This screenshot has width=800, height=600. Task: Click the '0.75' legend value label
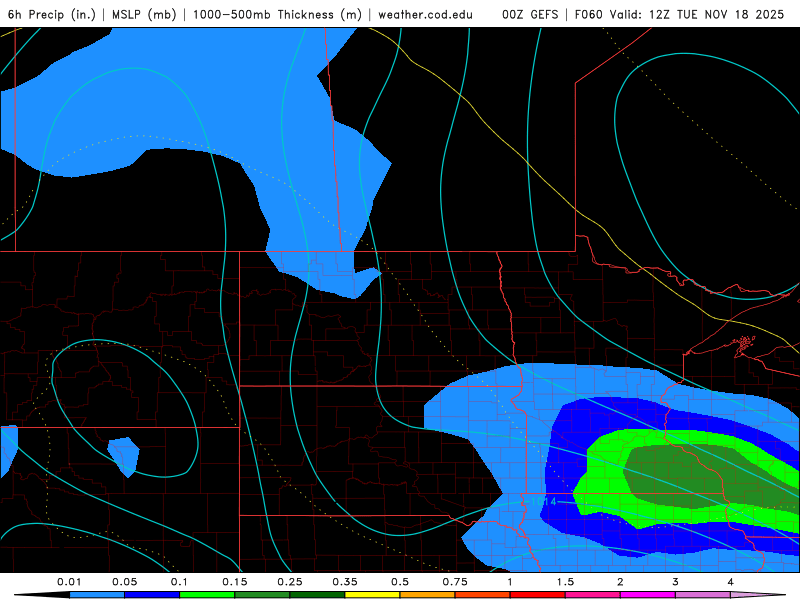[x=455, y=582]
